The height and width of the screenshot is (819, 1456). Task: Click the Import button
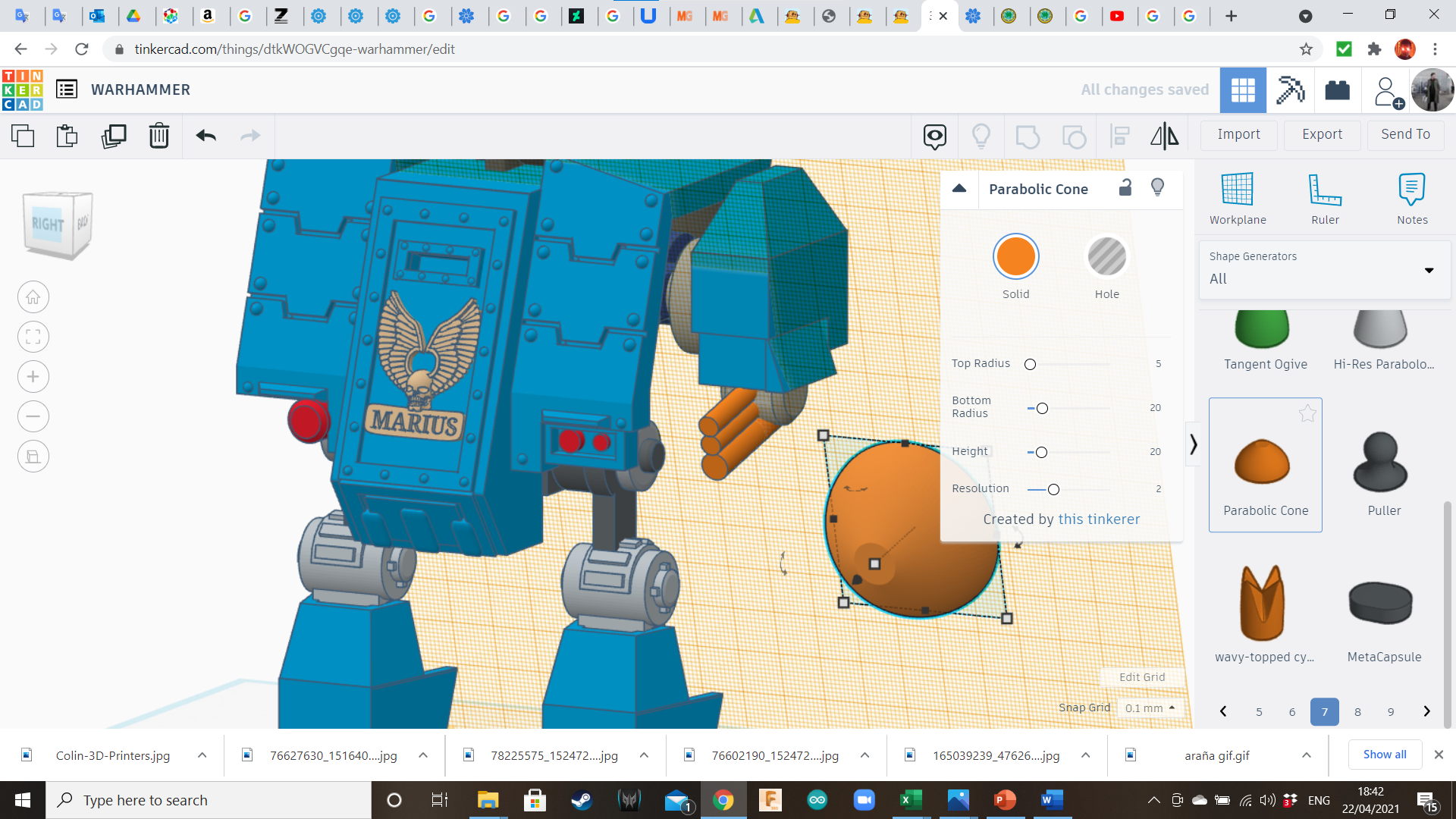tap(1238, 134)
